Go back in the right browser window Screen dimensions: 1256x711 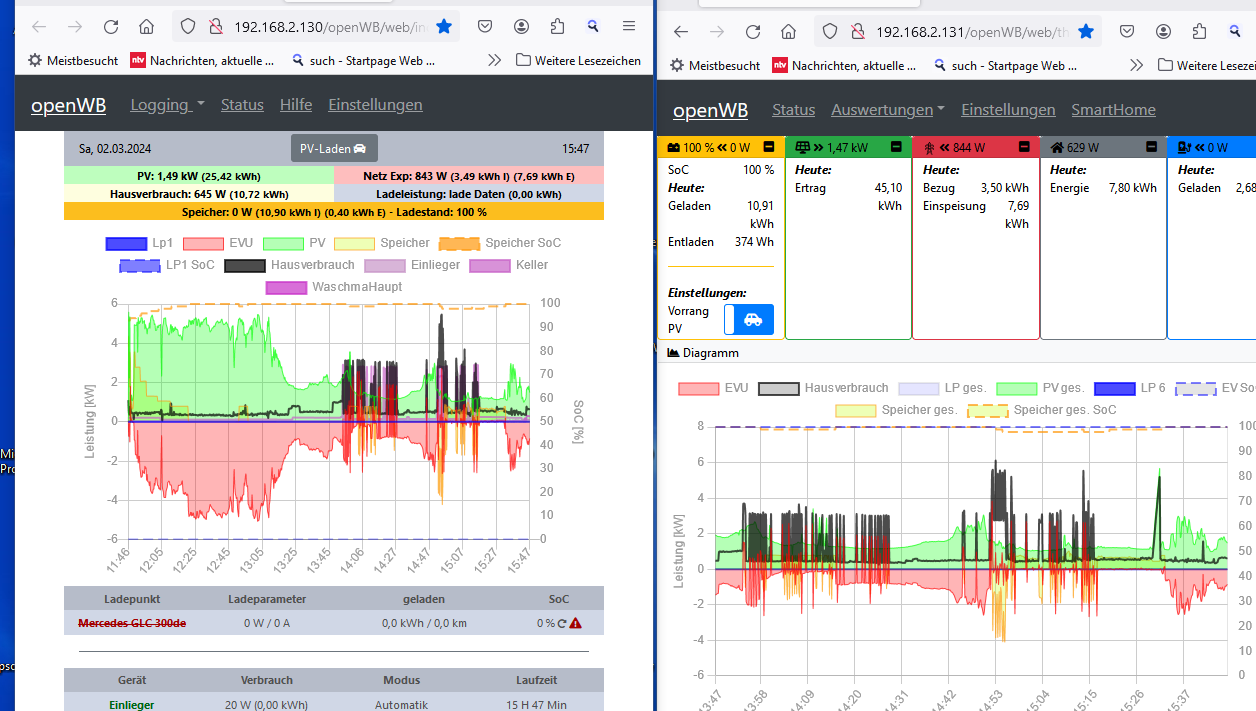(x=681, y=32)
